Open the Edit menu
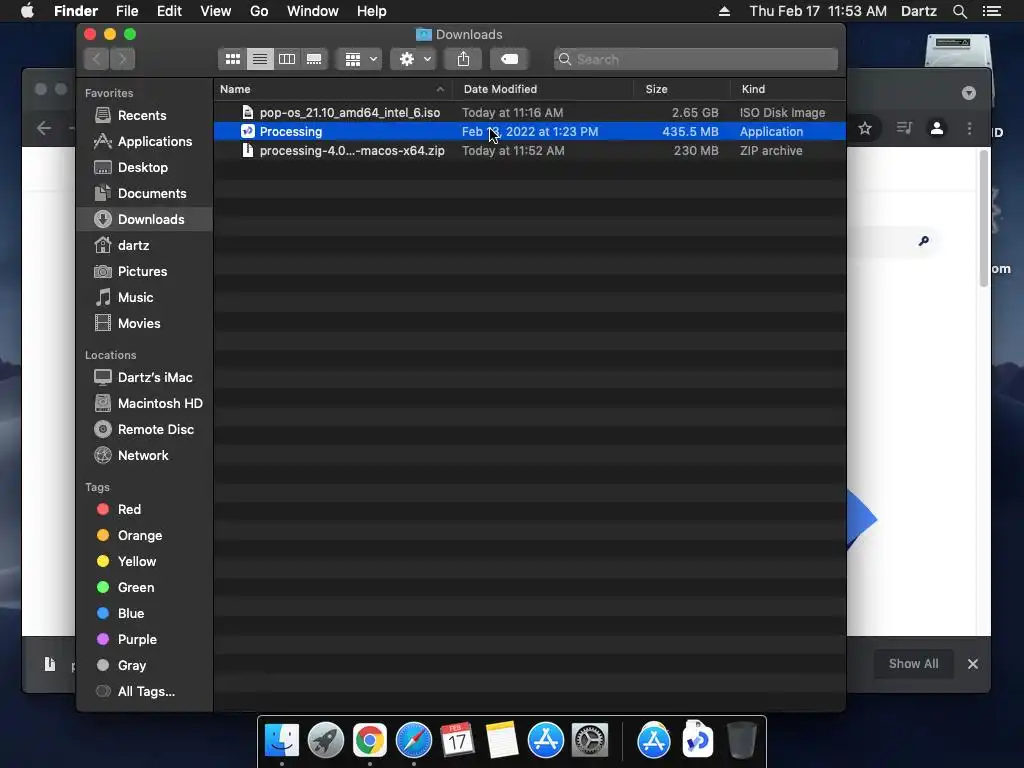Viewport: 1024px width, 768px height. (169, 11)
